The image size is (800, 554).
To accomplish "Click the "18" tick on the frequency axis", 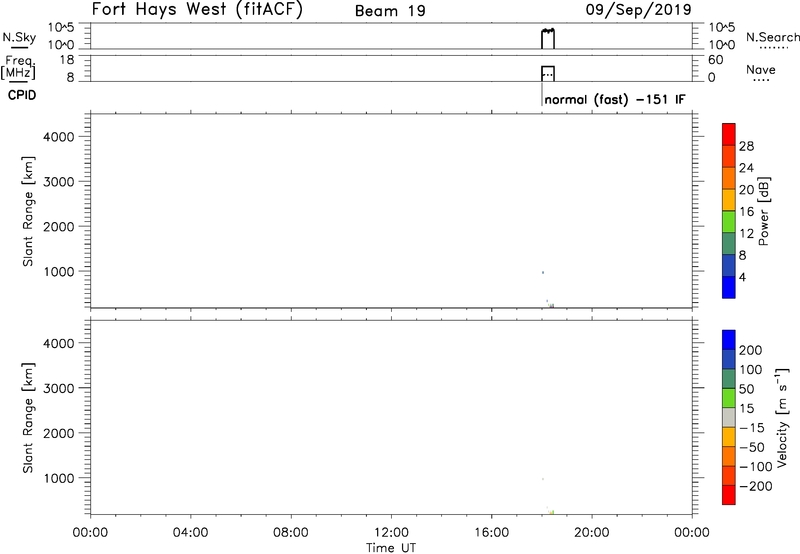I will click(67, 60).
